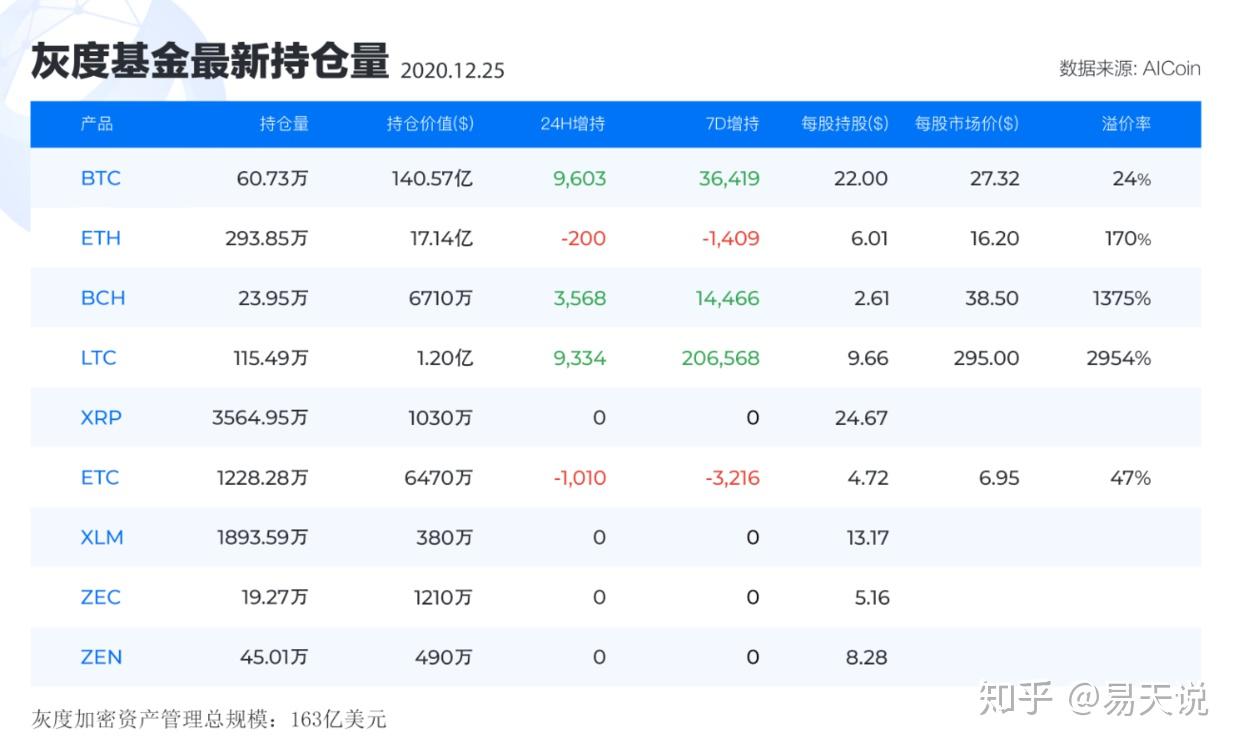
Task: Click the title 灰度基金最新持仓量
Action: (210, 58)
